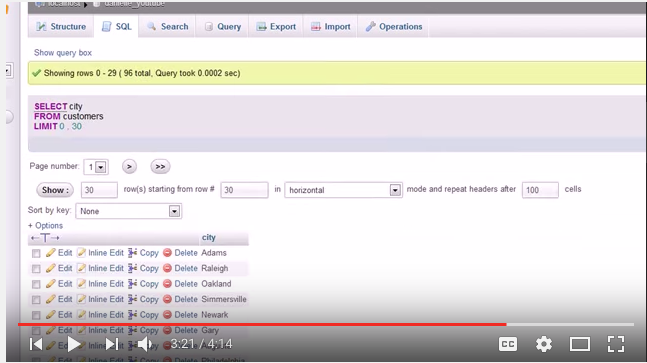Click the red Delete icon for Raleigh
Screen dimensions: 647x363
tap(167, 269)
